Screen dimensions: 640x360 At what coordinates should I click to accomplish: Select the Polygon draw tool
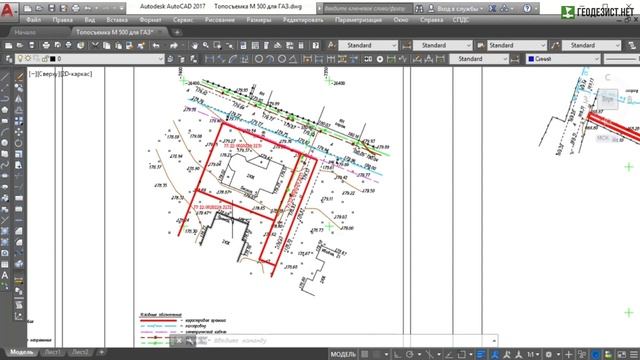point(5,110)
